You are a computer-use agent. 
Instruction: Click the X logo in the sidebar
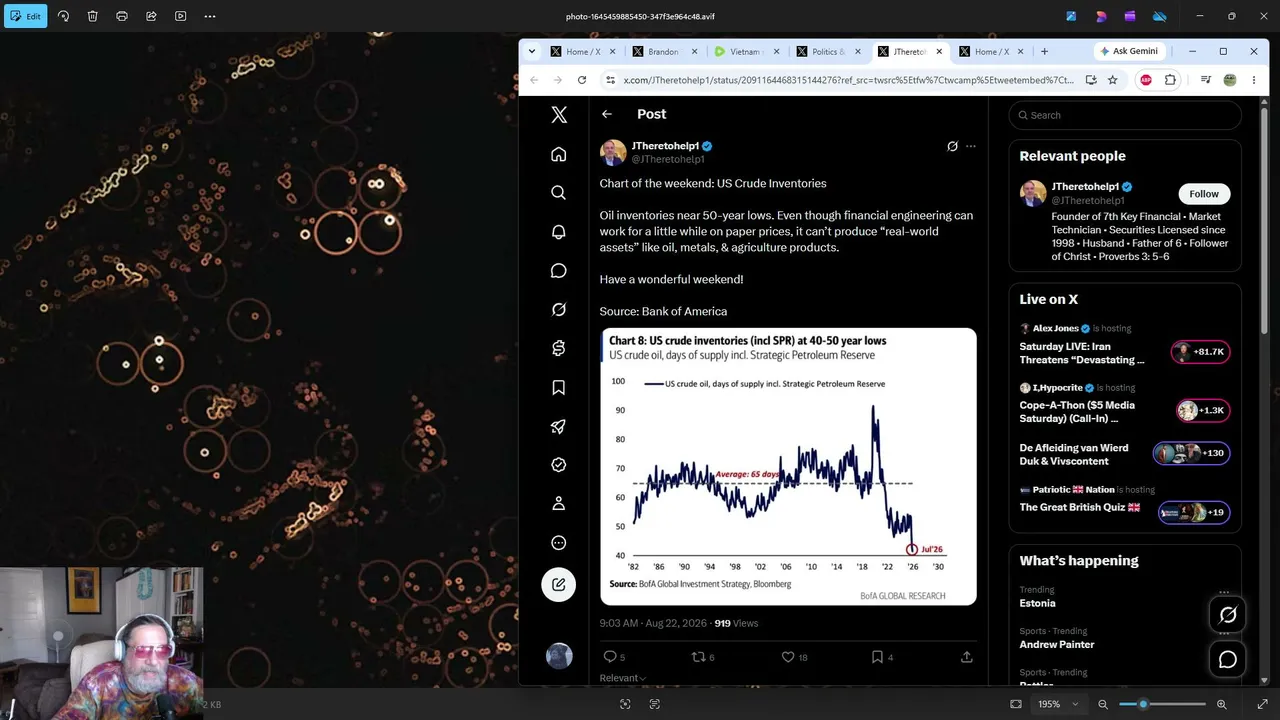pos(559,115)
